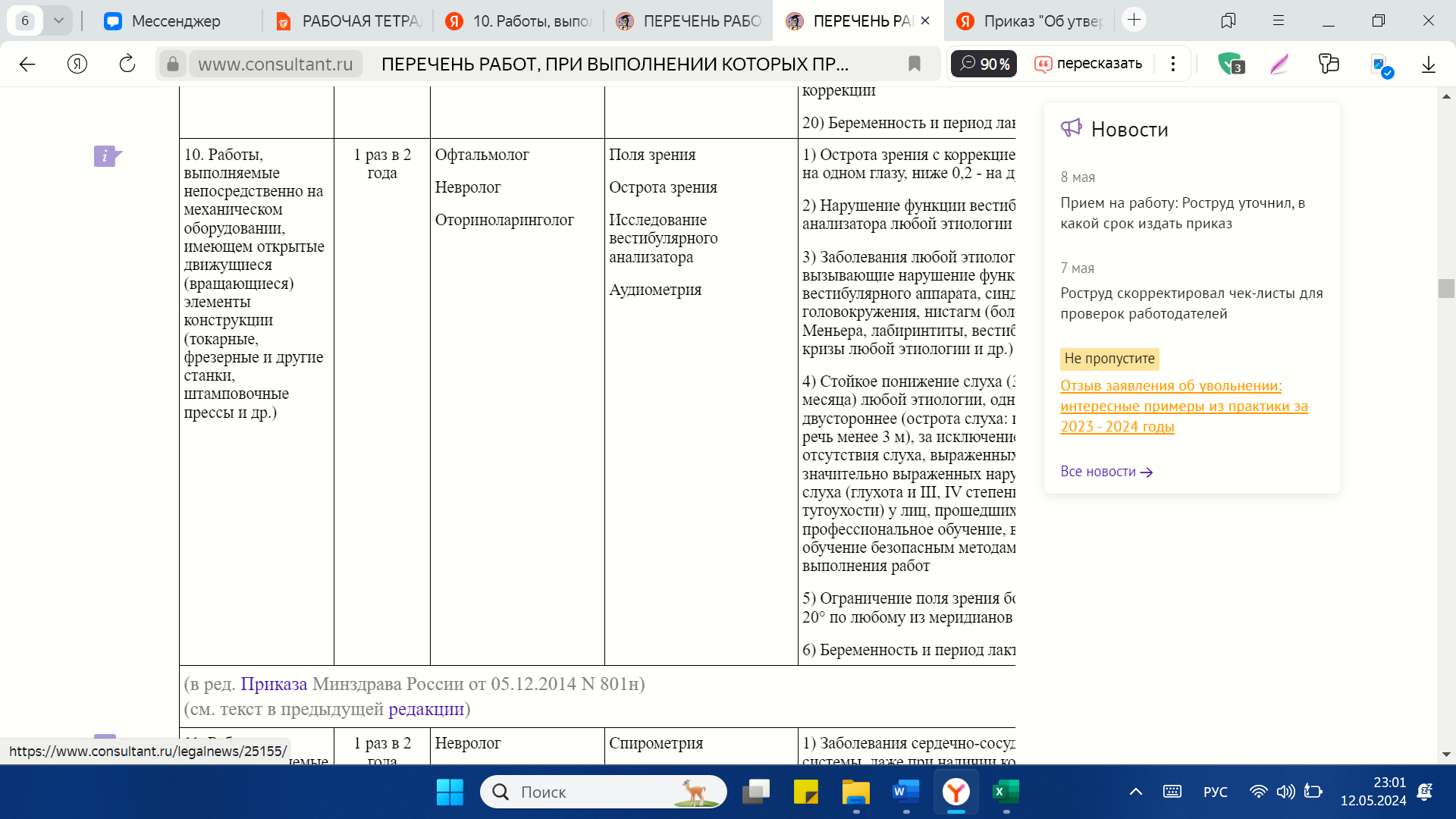This screenshot has width=1456, height=819.
Task: Select the 'Офтальмолог' cell text
Action: 482,155
